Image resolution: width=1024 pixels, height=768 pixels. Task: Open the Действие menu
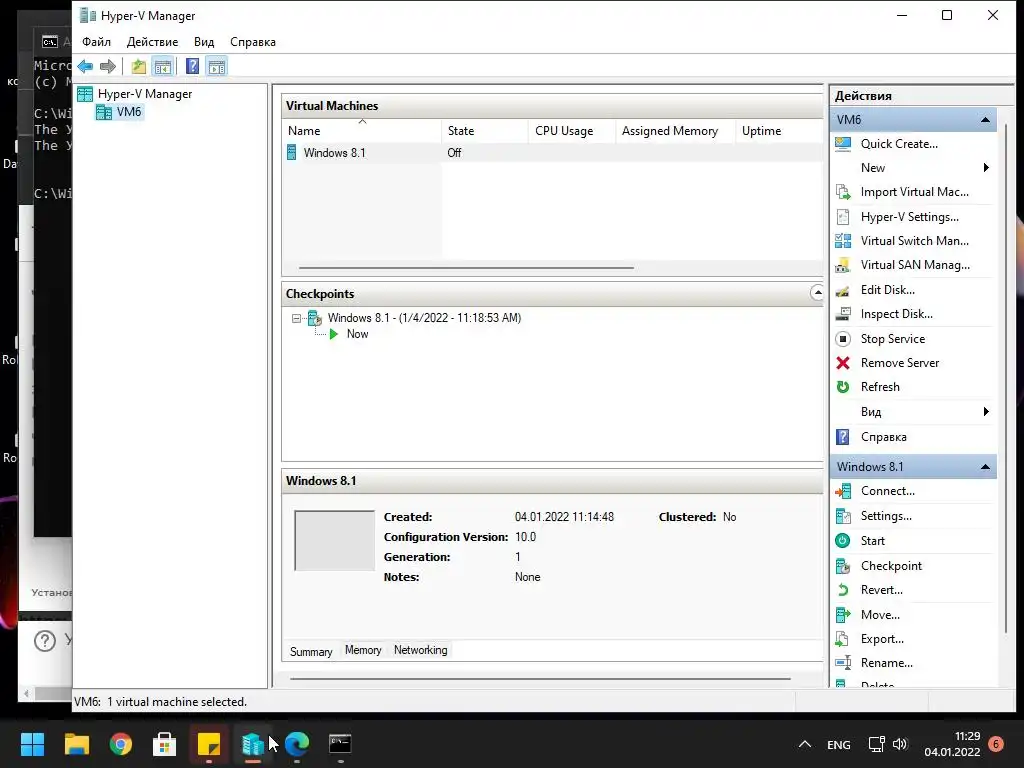(152, 42)
